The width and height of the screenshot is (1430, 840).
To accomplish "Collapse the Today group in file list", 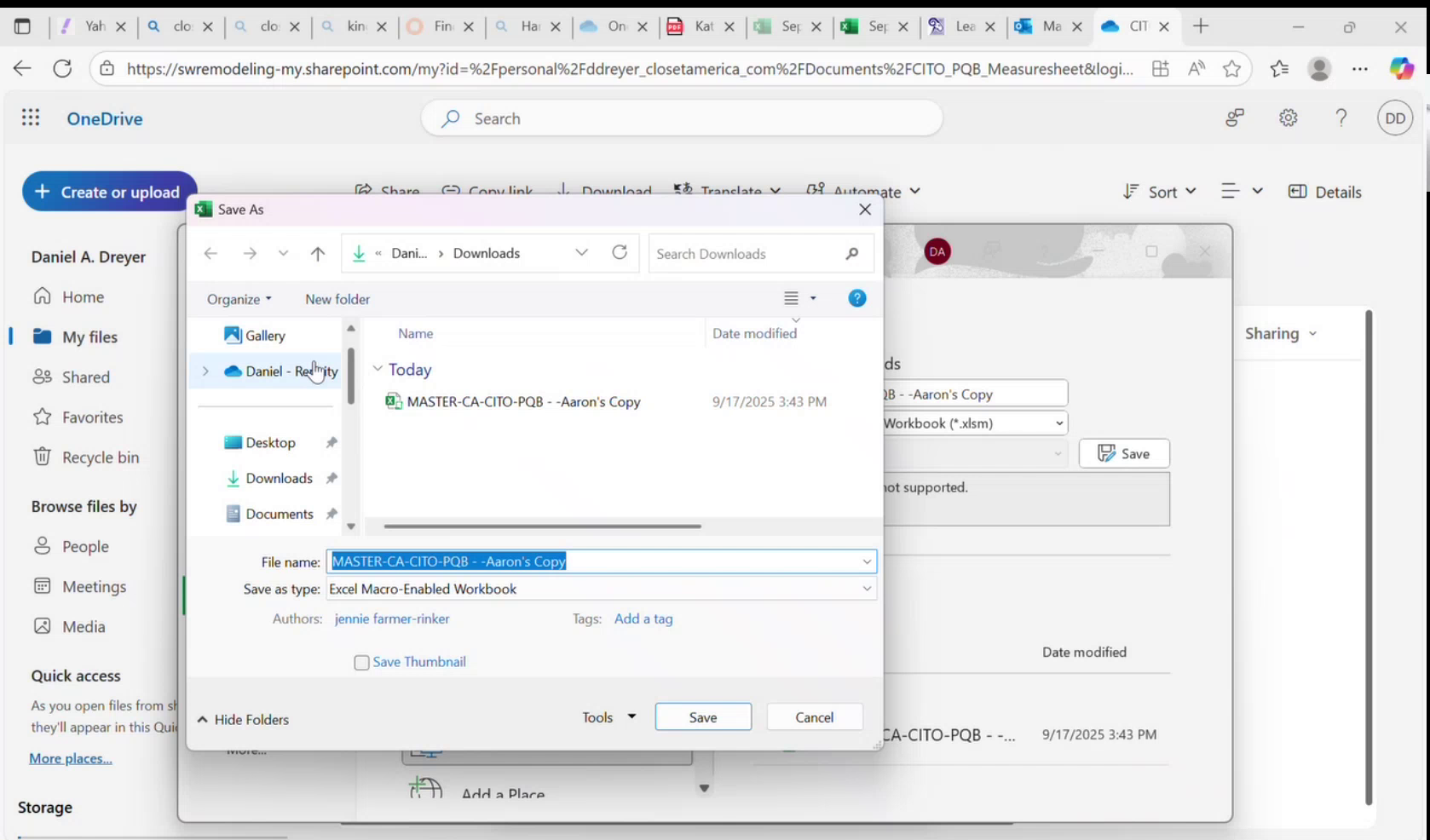I will (378, 369).
